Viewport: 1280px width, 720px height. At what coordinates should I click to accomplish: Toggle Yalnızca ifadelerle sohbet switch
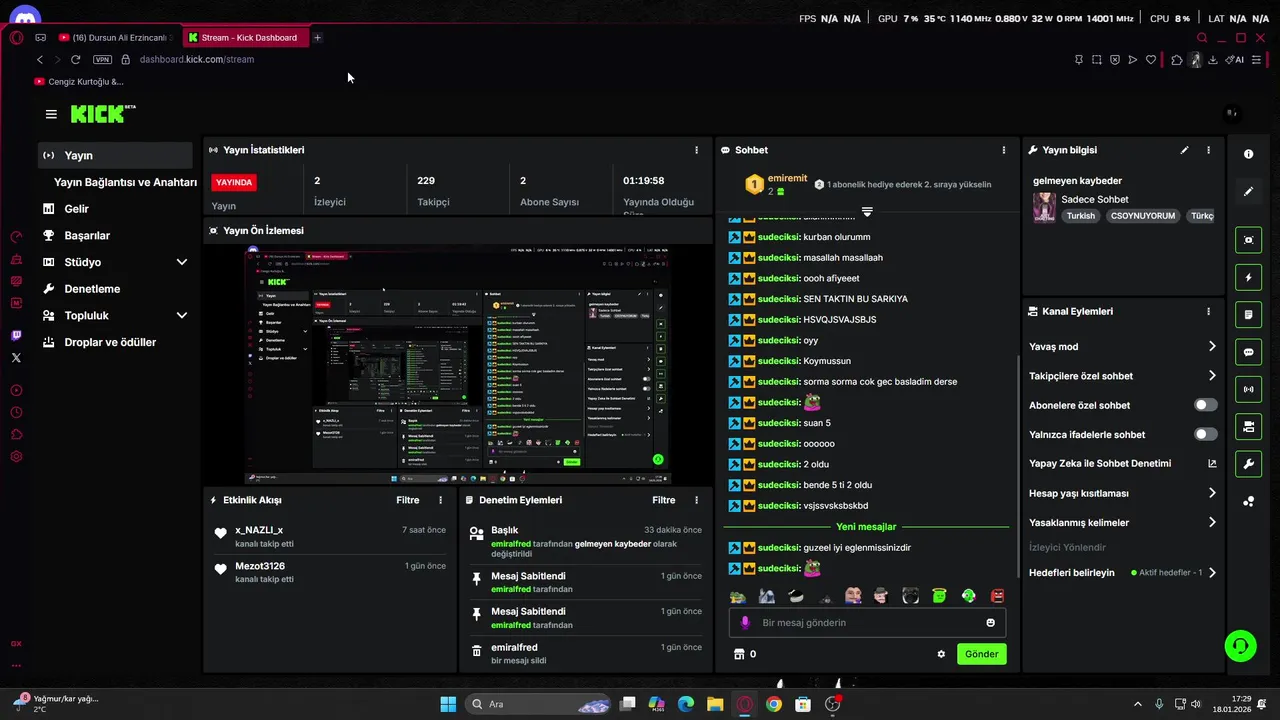point(1206,434)
